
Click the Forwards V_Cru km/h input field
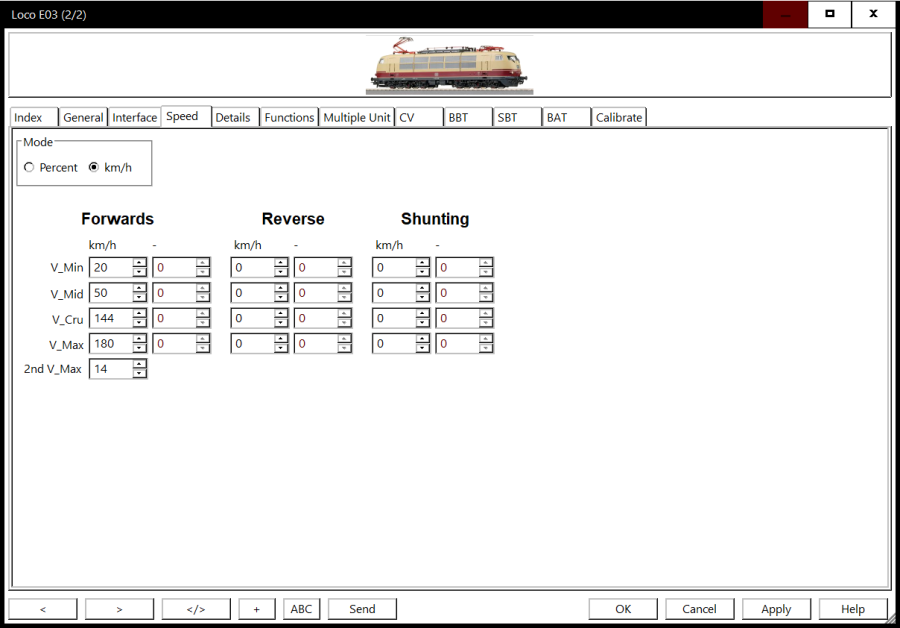click(x=110, y=319)
